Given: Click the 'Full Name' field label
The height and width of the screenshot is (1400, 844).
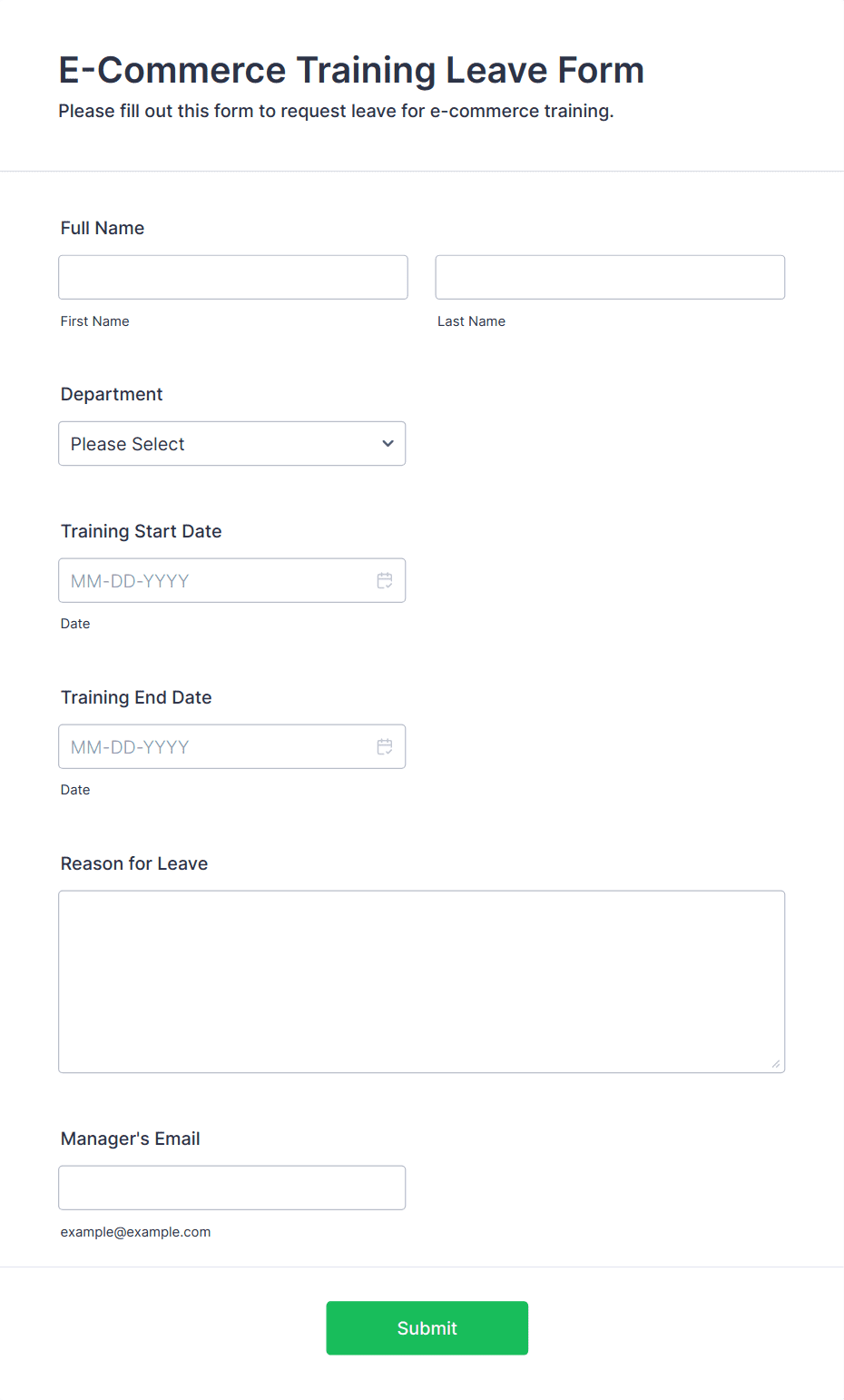Looking at the screenshot, I should [x=103, y=229].
